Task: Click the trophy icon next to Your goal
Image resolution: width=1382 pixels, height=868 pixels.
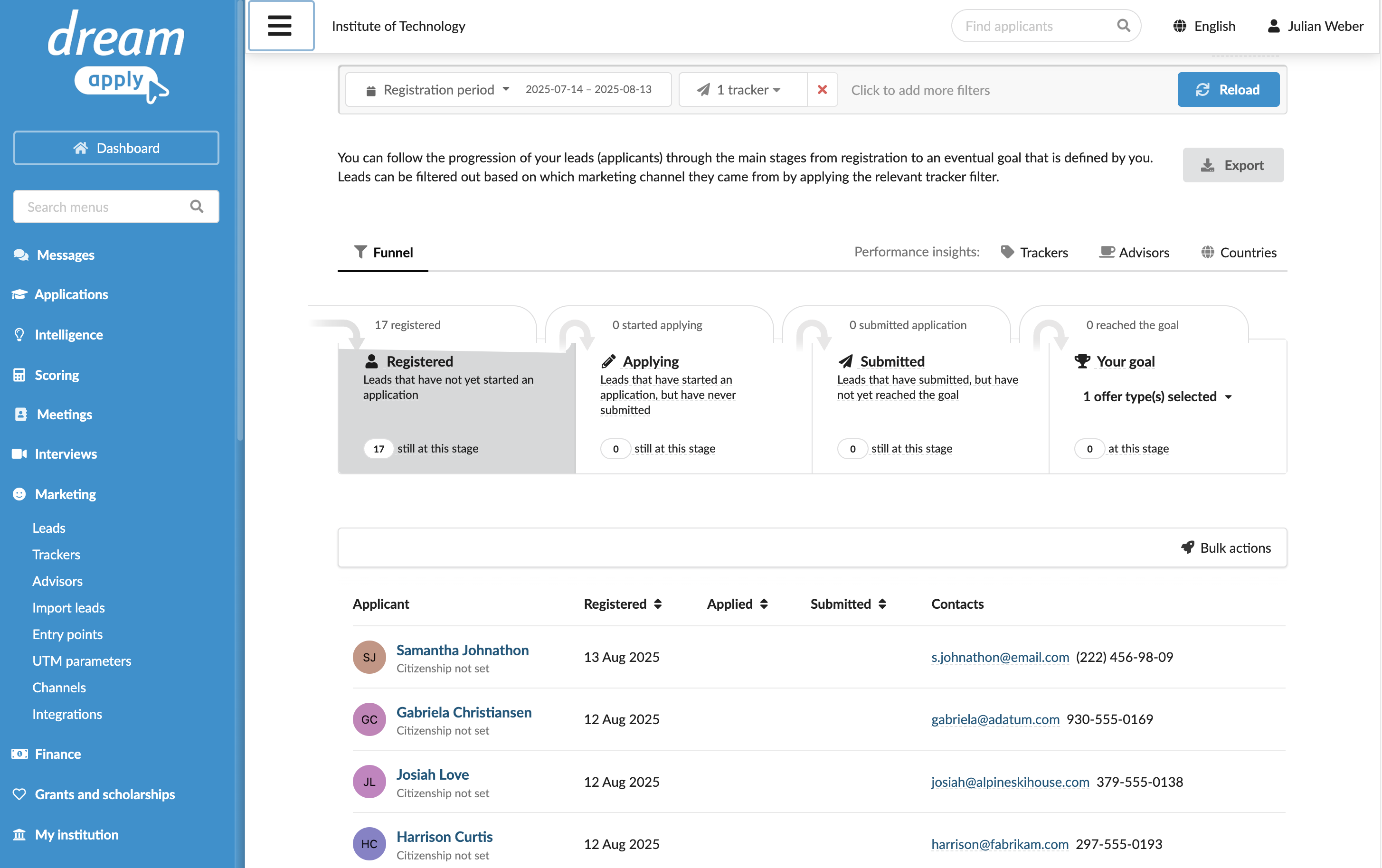Action: 1082,361
